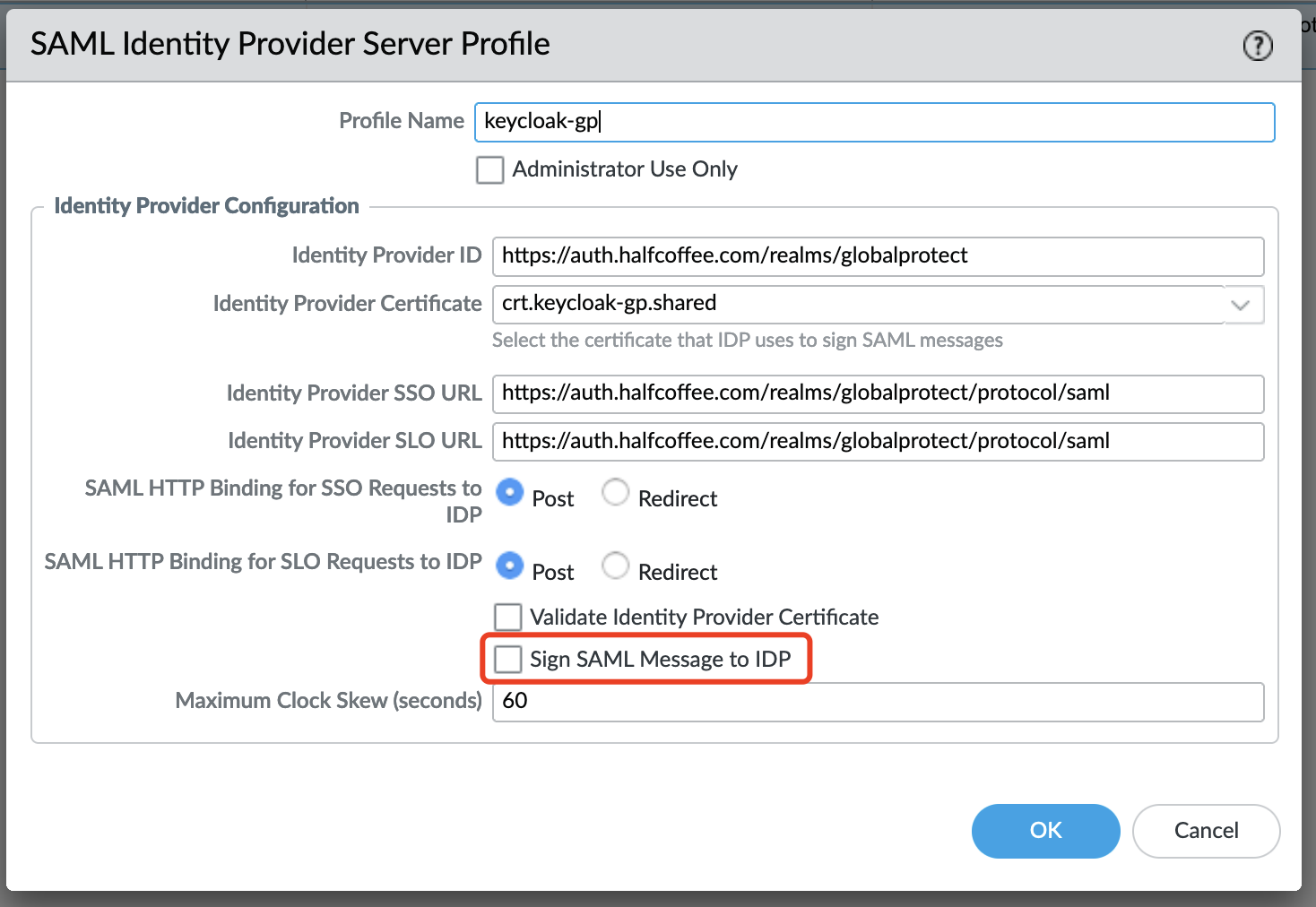The width and height of the screenshot is (1316, 907).
Task: Cancel the SAML profile dialog
Action: 1206,831
